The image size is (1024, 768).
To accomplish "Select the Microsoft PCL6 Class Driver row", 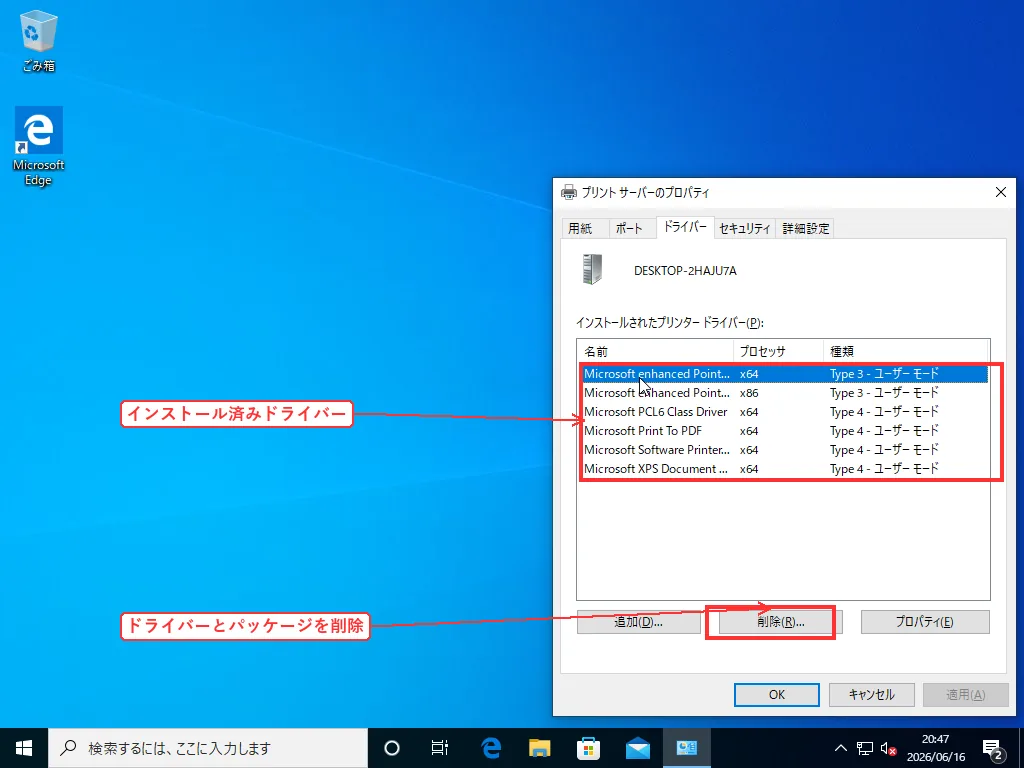I will (784, 411).
